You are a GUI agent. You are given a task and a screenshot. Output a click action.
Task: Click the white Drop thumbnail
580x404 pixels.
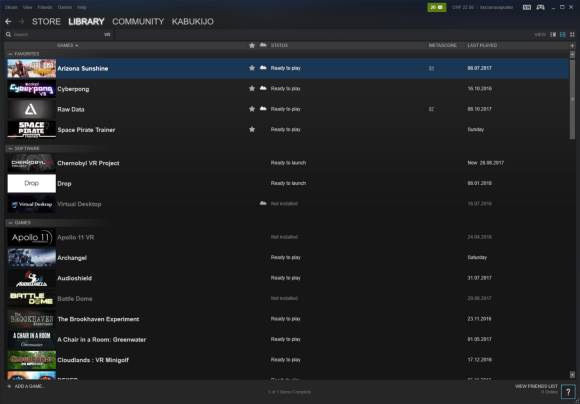click(32, 184)
